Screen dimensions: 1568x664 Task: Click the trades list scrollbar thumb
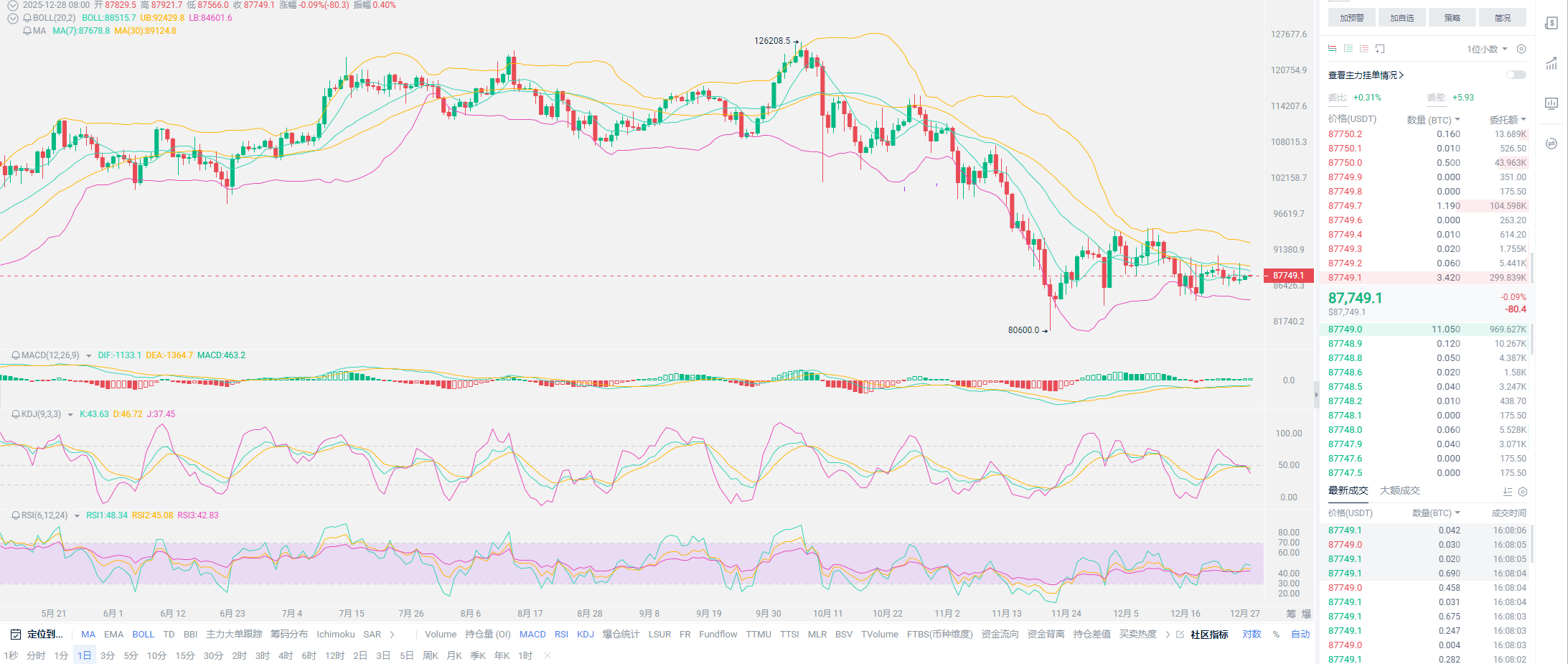click(1531, 543)
